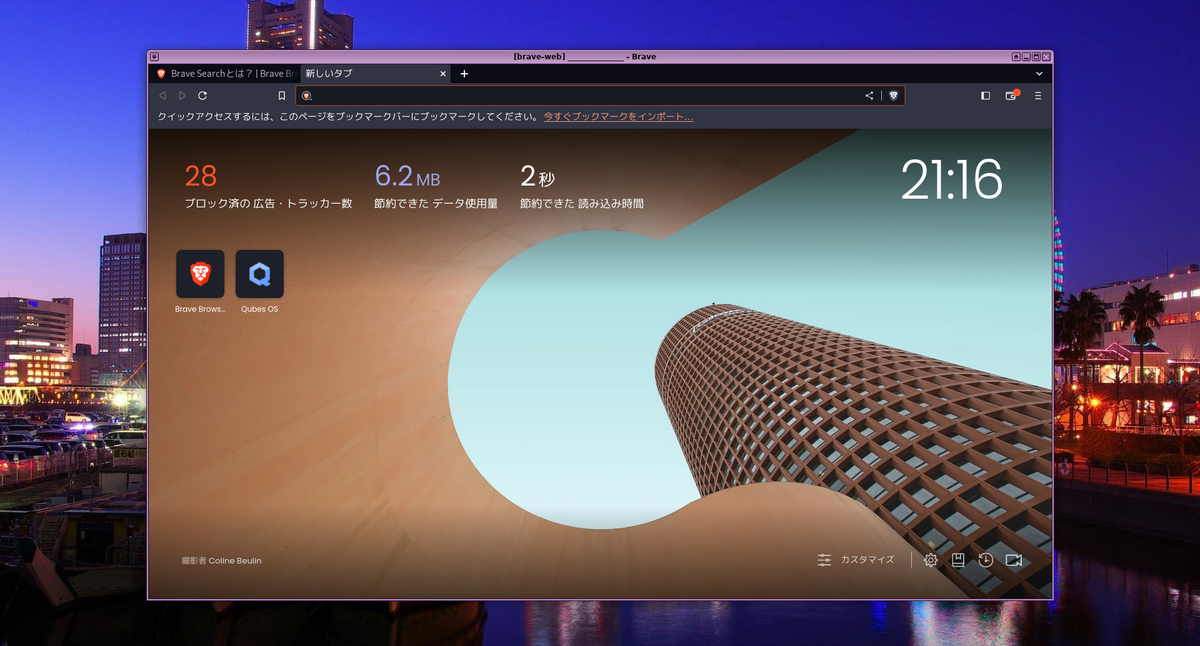Click the 節約できた データ使用量 label
Viewport: 1200px width, 646px height.
tap(436, 203)
